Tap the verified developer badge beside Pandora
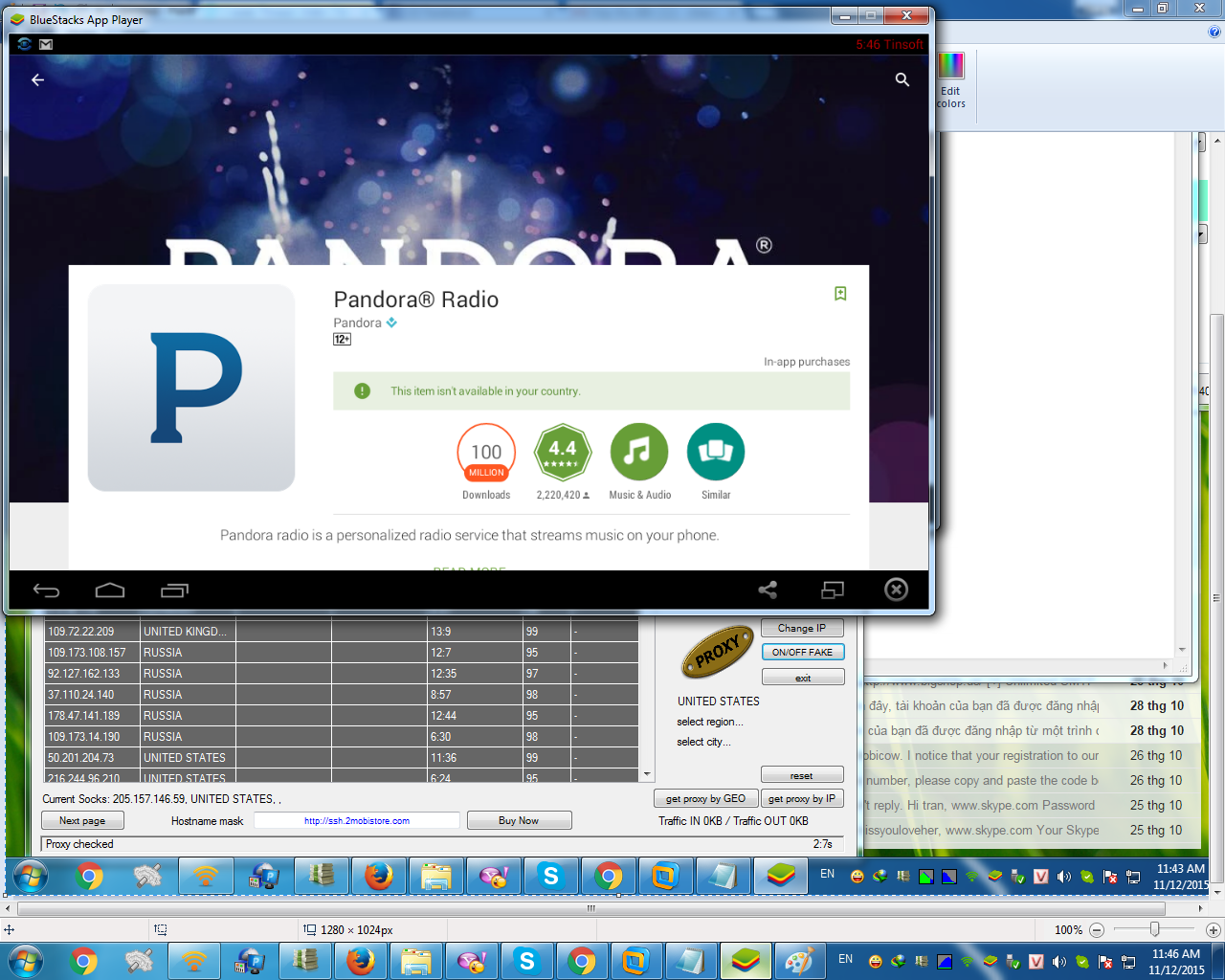This screenshot has width=1225, height=980. pos(391,323)
